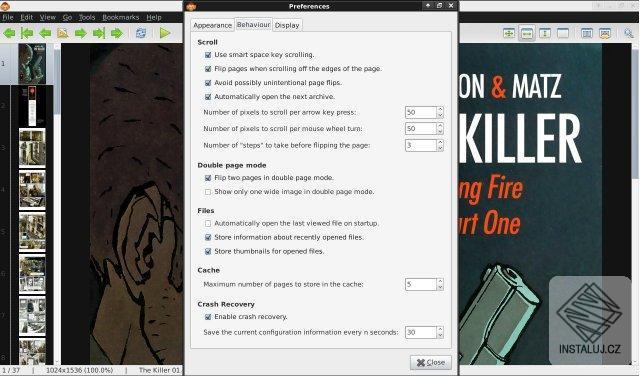Enable show only one wide image option
The image size is (640, 376).
click(208, 192)
